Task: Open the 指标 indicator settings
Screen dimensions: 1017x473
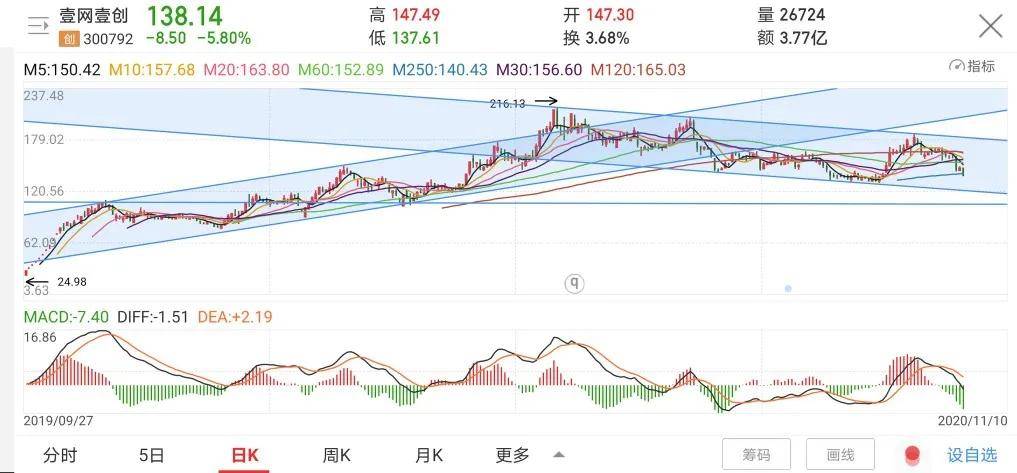Action: click(972, 67)
